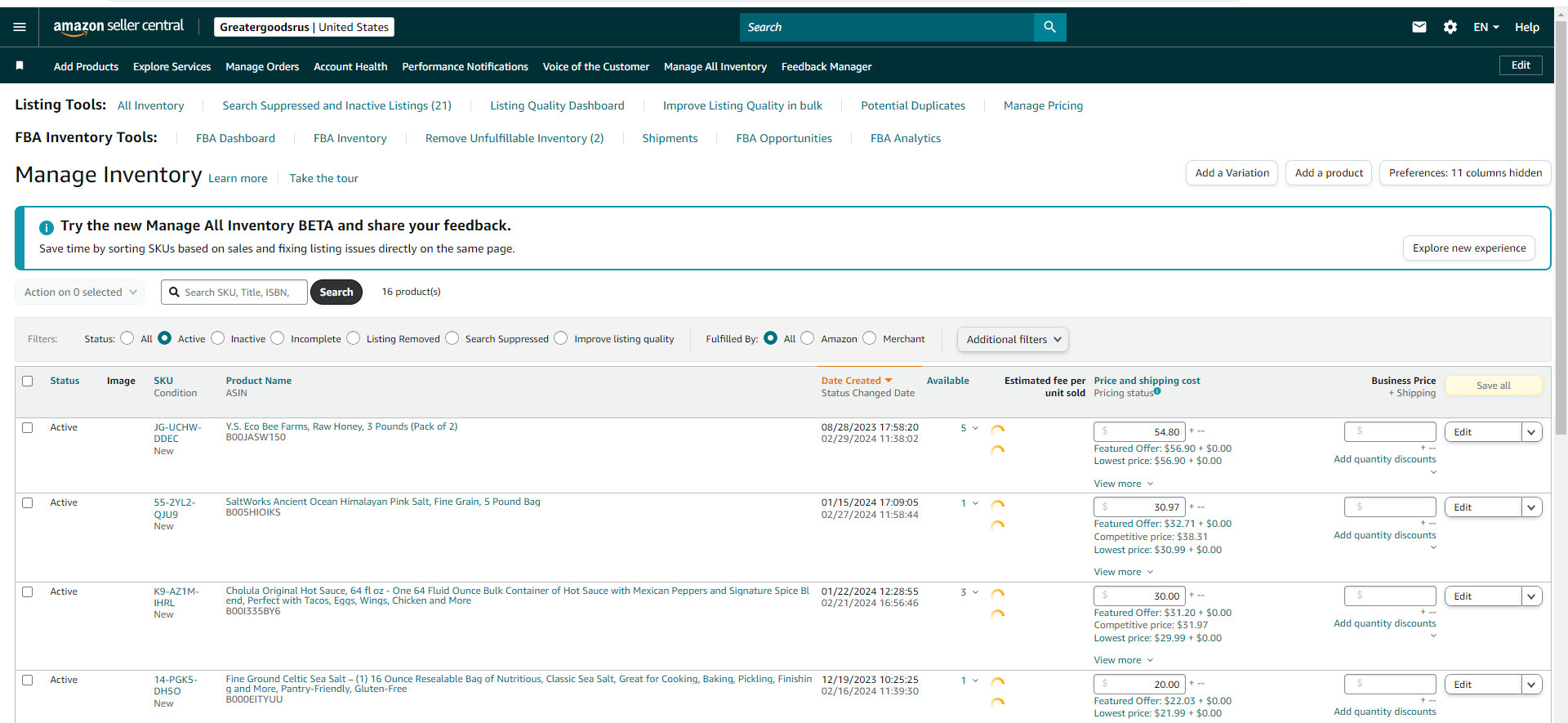
Task: Open the settings gear icon
Action: [x=1450, y=27]
